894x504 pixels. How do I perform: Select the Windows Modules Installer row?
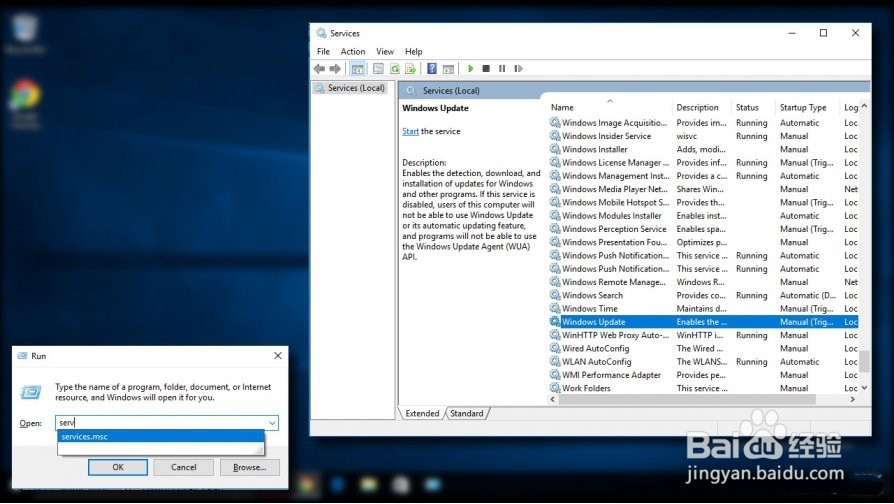[x=703, y=216]
